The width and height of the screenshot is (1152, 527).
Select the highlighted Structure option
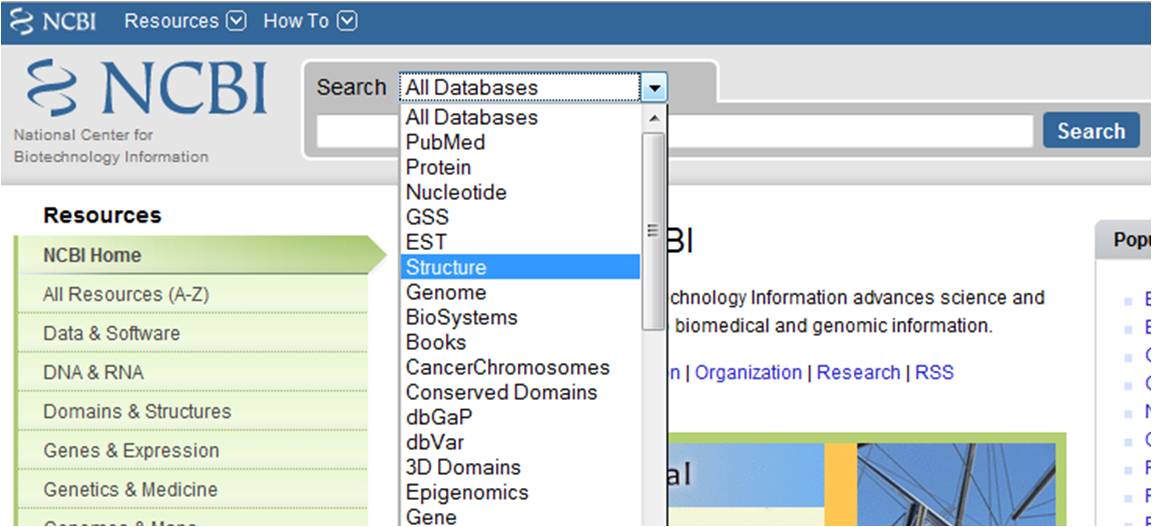coord(521,268)
